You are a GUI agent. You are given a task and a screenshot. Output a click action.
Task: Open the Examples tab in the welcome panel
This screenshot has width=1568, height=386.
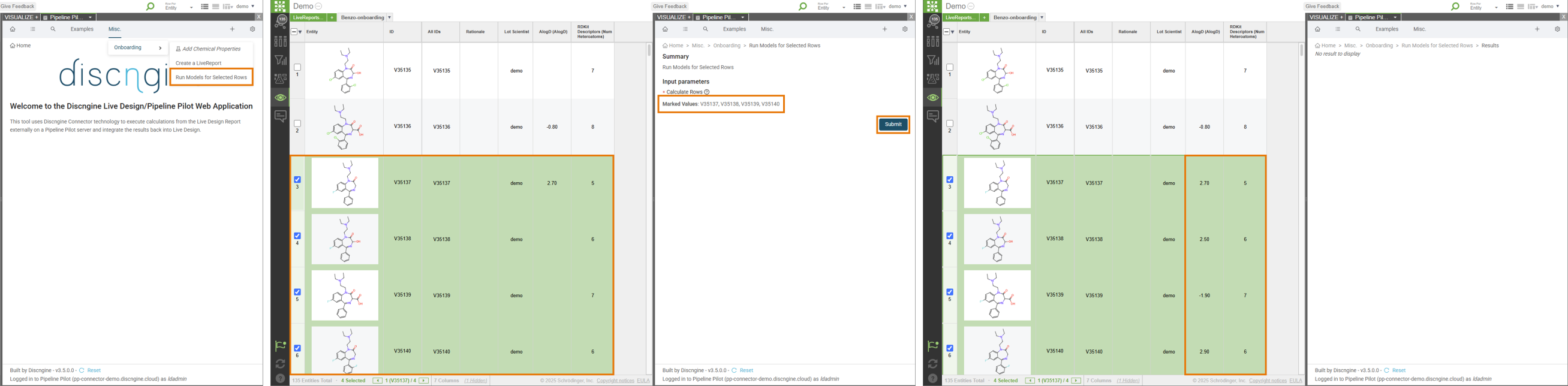pos(82,29)
